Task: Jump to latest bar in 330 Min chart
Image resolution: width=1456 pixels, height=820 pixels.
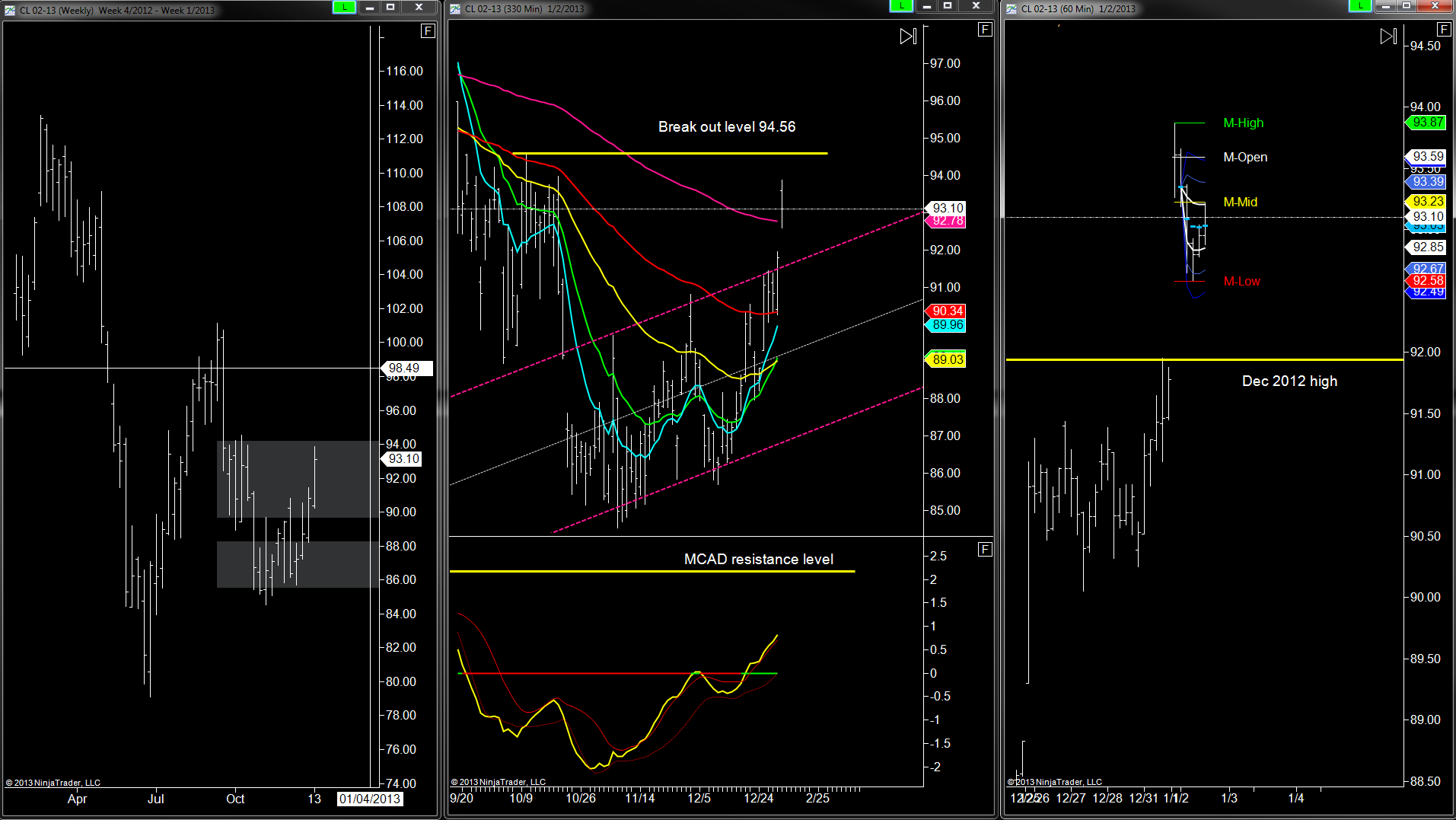Action: coord(908,37)
